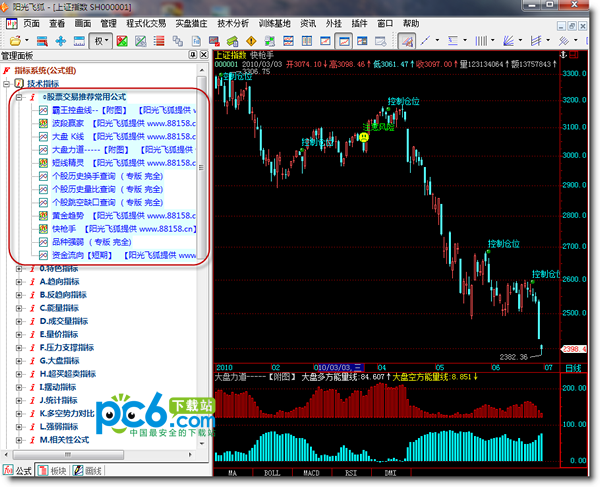Switch to the 画线 bottom tab

(x=88, y=471)
